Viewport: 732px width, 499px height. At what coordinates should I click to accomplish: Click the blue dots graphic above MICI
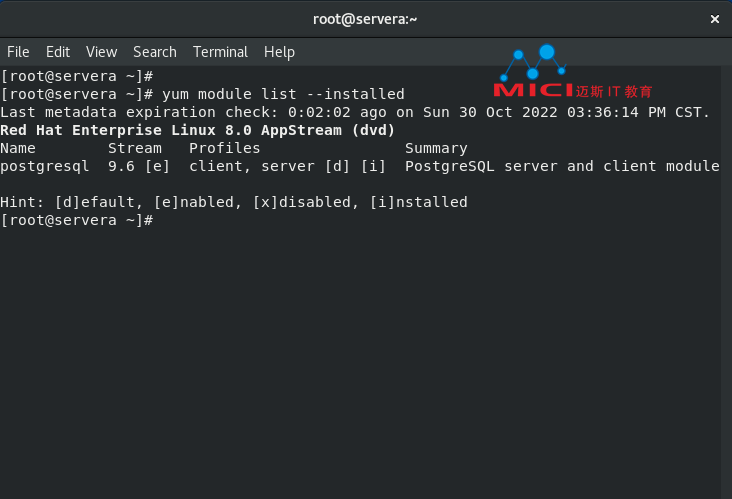[534, 63]
